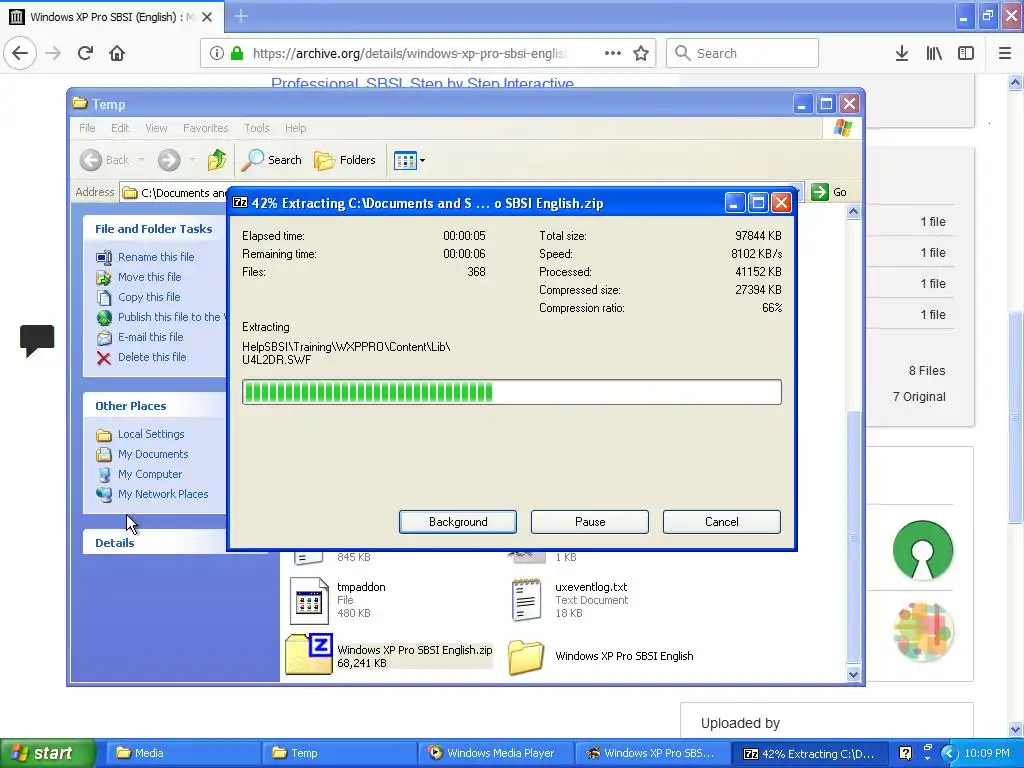This screenshot has height=768, width=1024.
Task: Open the Edit menu in Temp
Action: [x=120, y=128]
